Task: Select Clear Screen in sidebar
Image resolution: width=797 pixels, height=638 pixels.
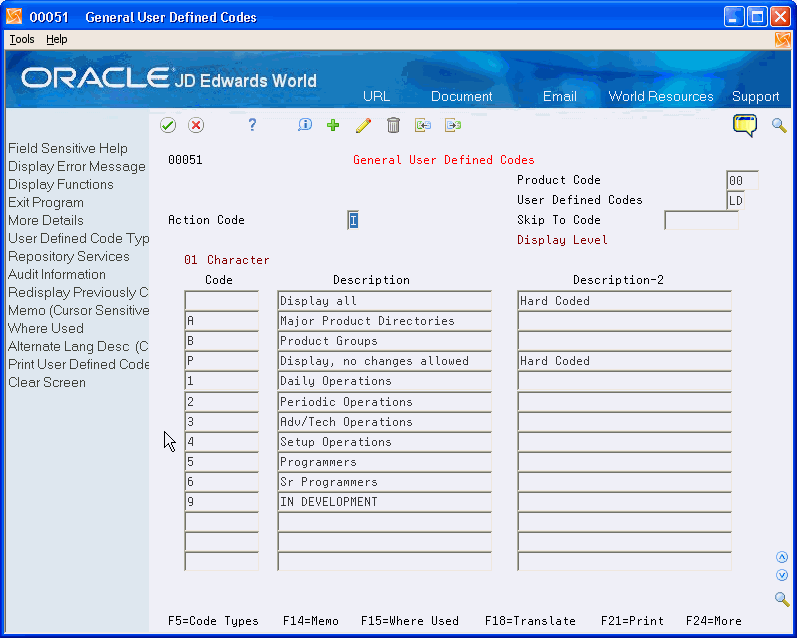Action: click(47, 383)
